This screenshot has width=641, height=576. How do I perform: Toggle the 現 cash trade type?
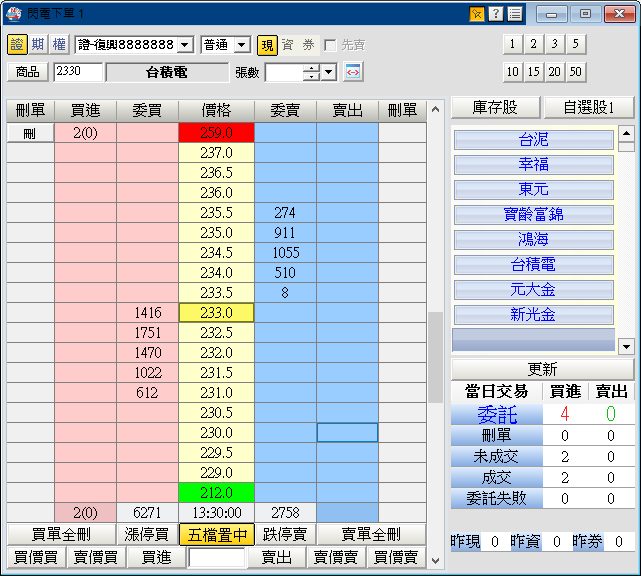point(267,45)
